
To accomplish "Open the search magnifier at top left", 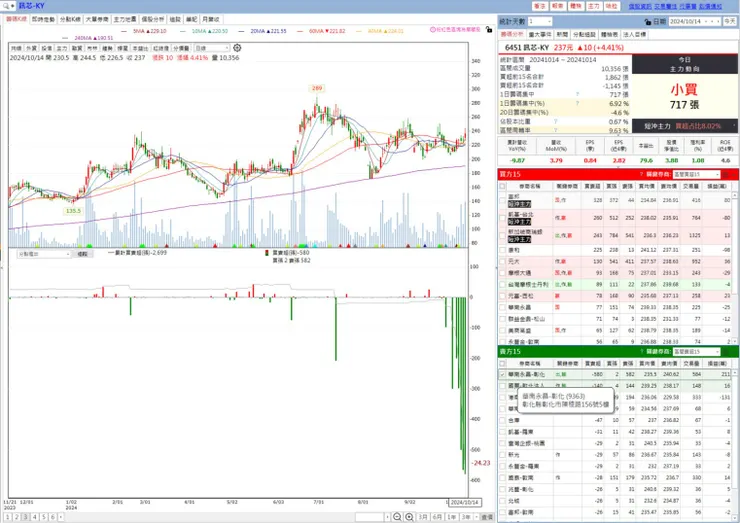I will point(7,6).
